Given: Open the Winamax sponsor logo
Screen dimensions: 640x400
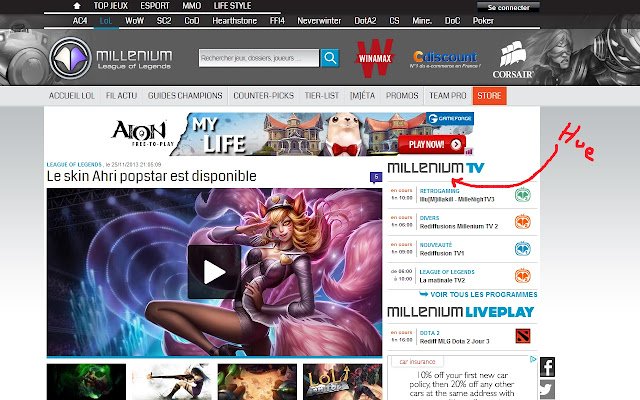Looking at the screenshot, I should tap(374, 58).
